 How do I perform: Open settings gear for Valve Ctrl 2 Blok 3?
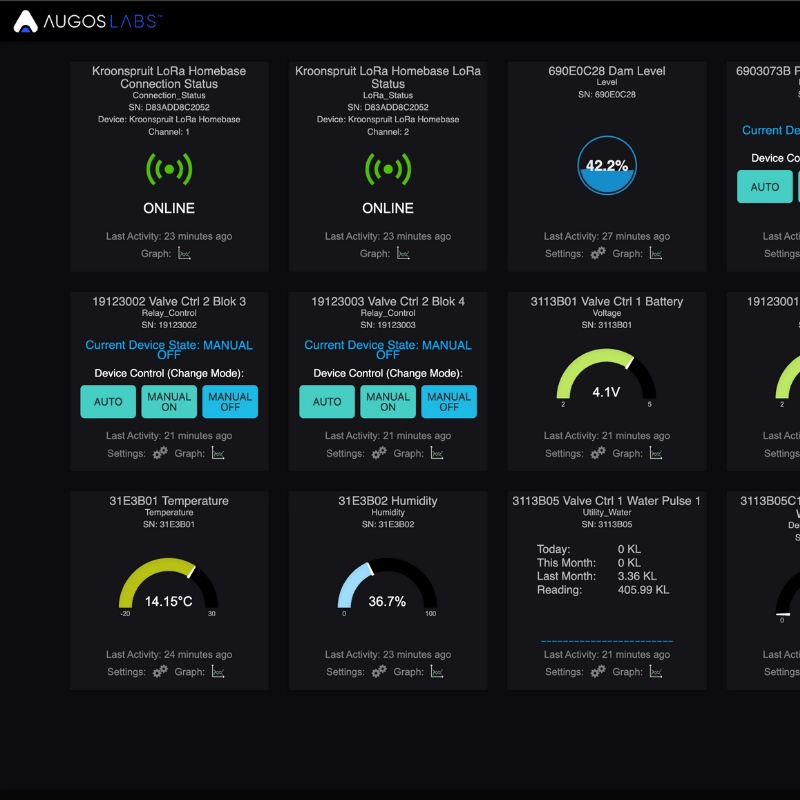click(x=160, y=453)
